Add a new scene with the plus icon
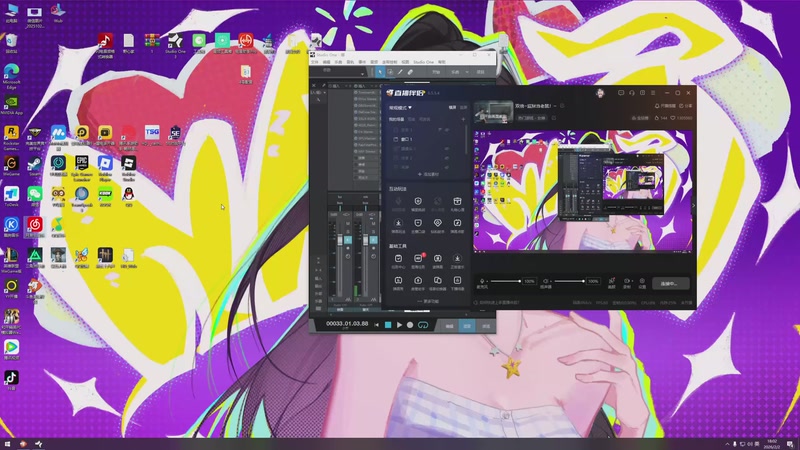Viewport: 800px width, 450px height. (x=463, y=119)
